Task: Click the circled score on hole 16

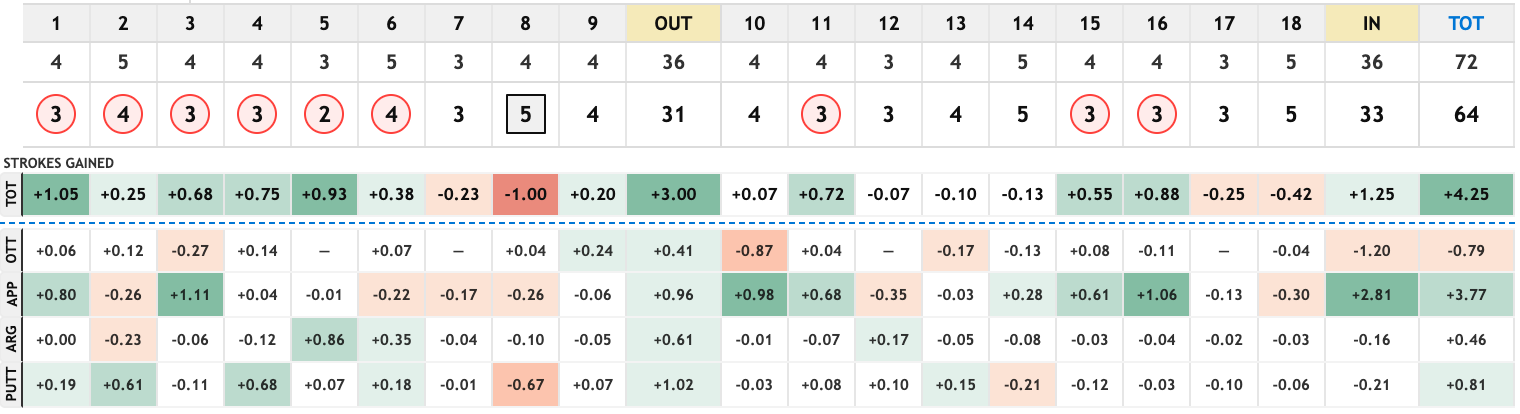Action: click(1156, 115)
